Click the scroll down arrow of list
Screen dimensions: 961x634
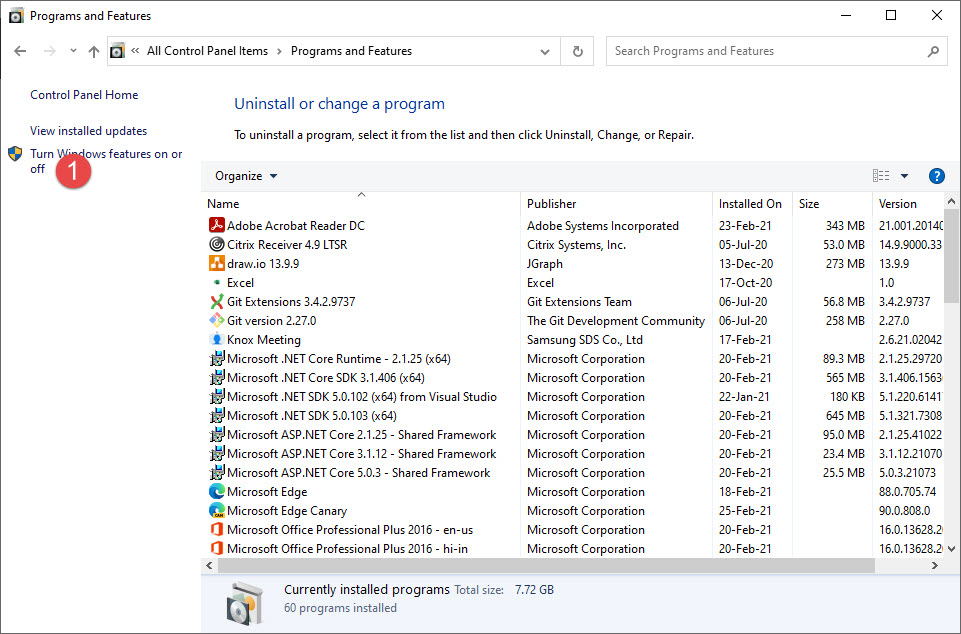(x=951, y=548)
